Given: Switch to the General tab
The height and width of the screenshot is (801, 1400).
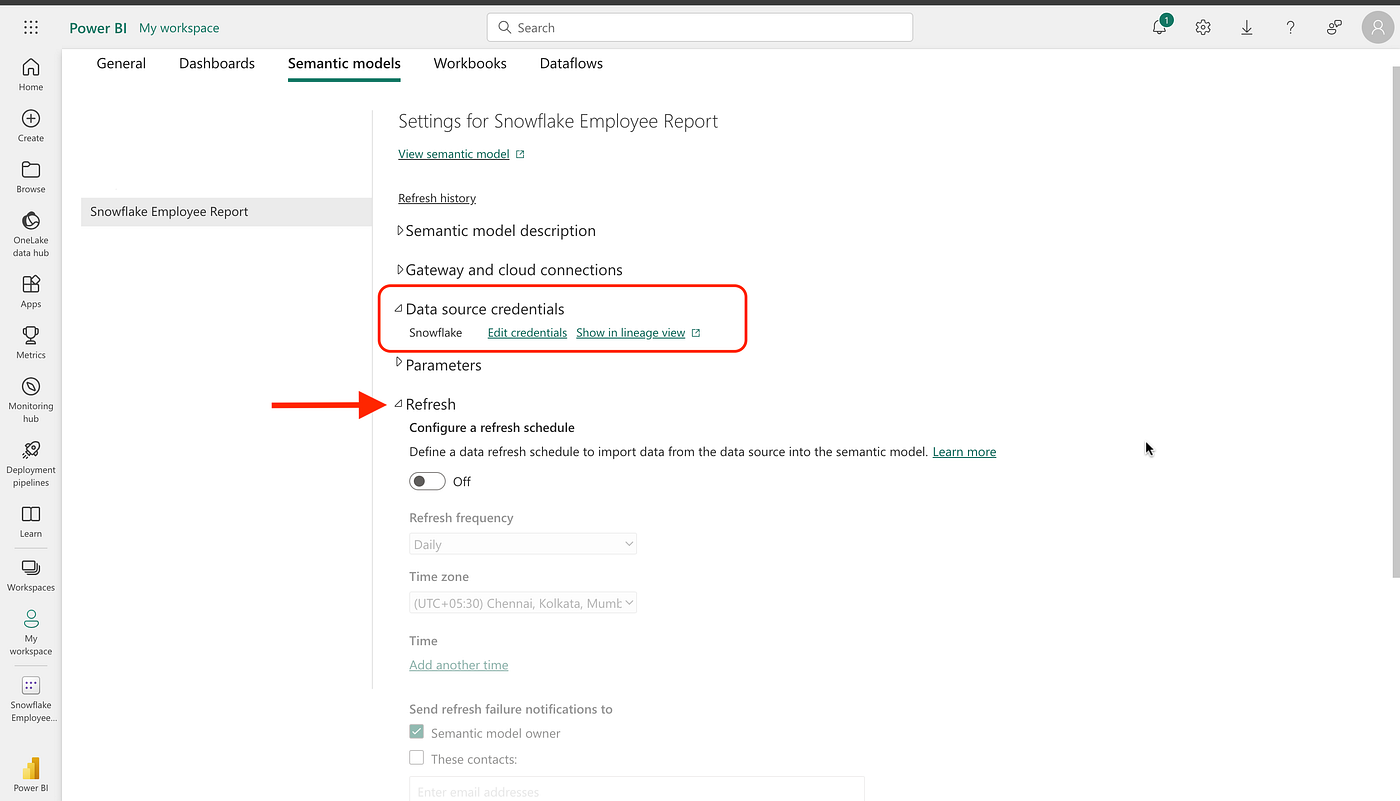Looking at the screenshot, I should coord(121,63).
